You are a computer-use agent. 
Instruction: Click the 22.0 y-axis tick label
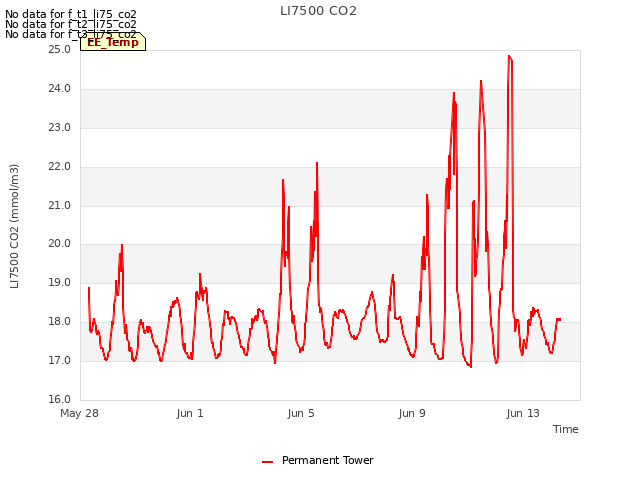(60, 167)
